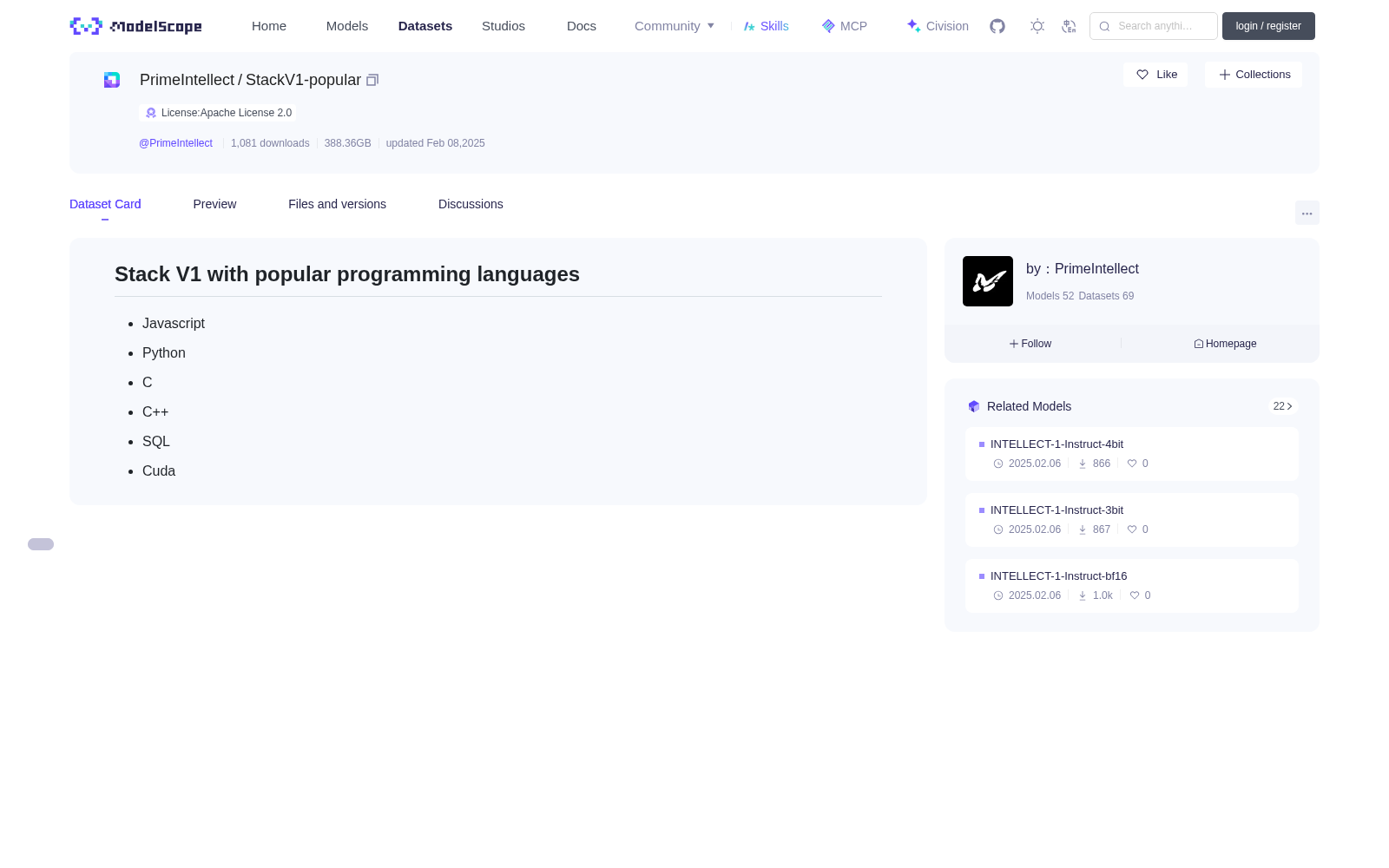Click the plus icon on Collections
Viewport: 1389px width, 868px height.
click(1225, 75)
